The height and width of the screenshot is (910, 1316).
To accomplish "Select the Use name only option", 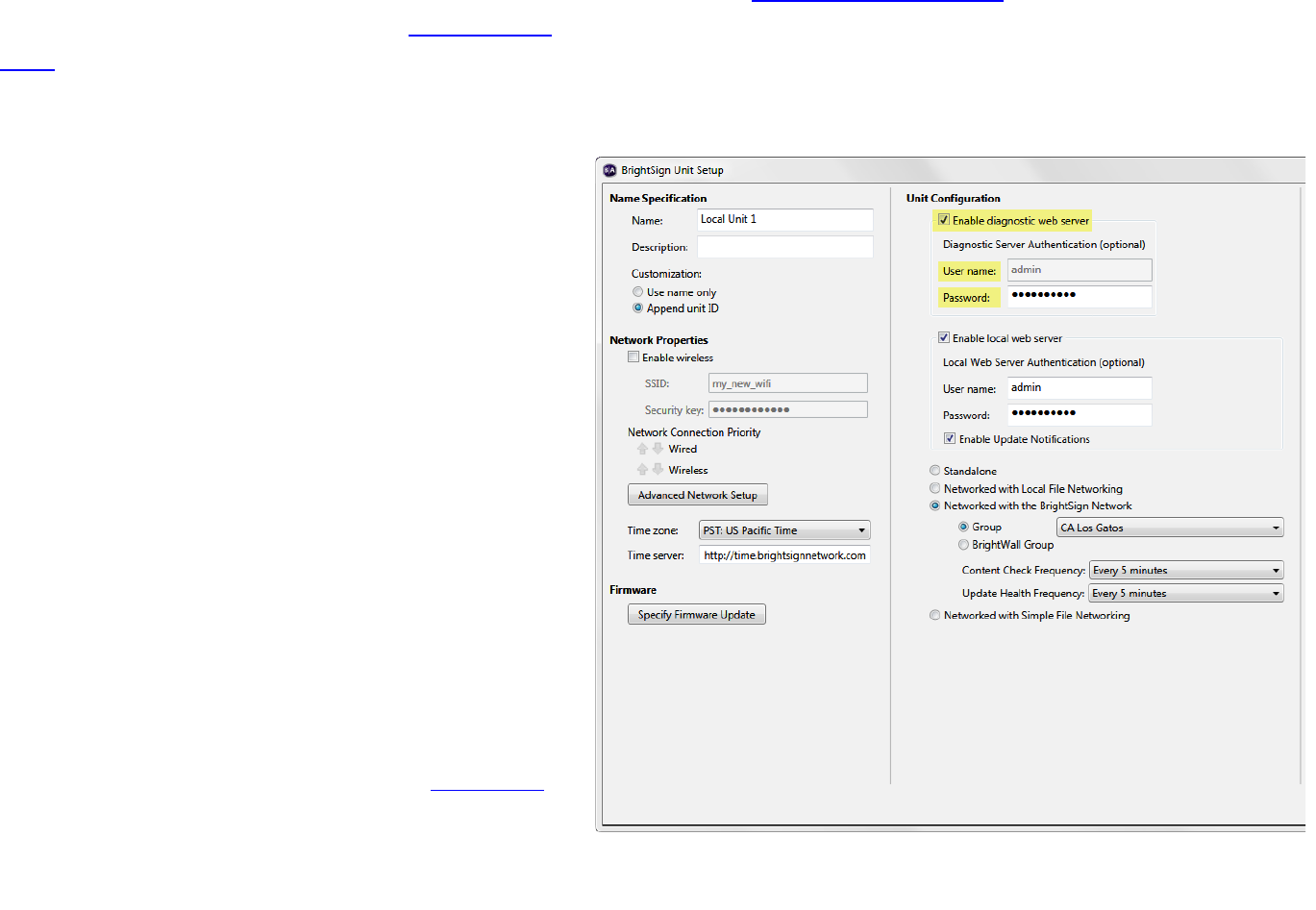I will (x=637, y=292).
